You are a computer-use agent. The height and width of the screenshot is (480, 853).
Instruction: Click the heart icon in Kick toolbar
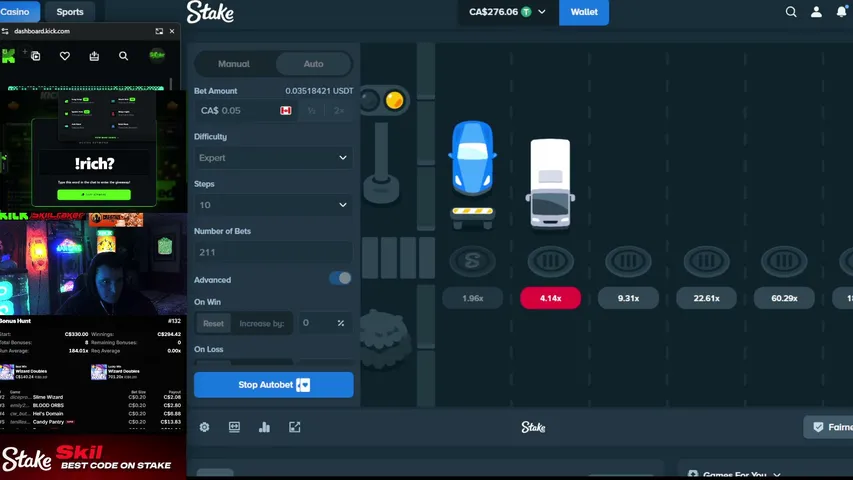[65, 56]
